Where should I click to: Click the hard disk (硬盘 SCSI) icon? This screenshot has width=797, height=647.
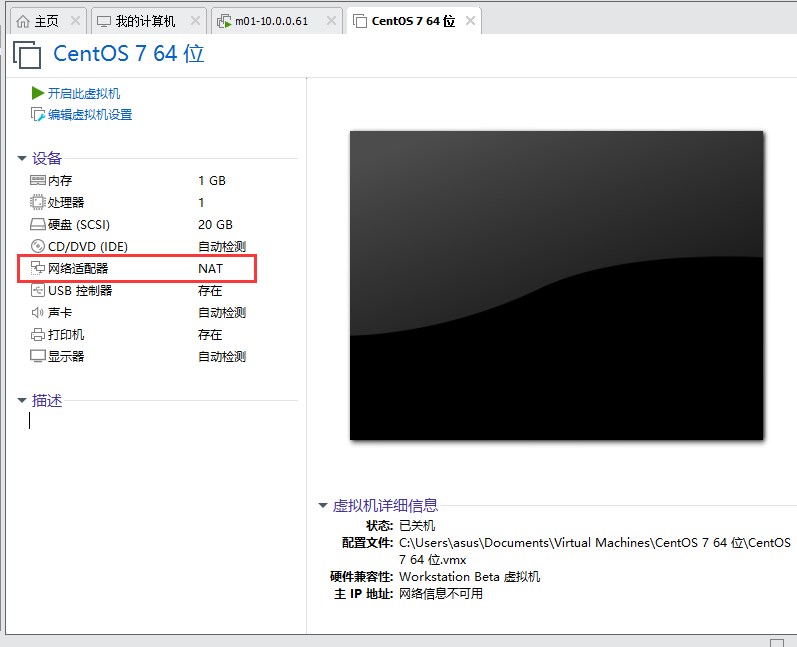[38, 225]
